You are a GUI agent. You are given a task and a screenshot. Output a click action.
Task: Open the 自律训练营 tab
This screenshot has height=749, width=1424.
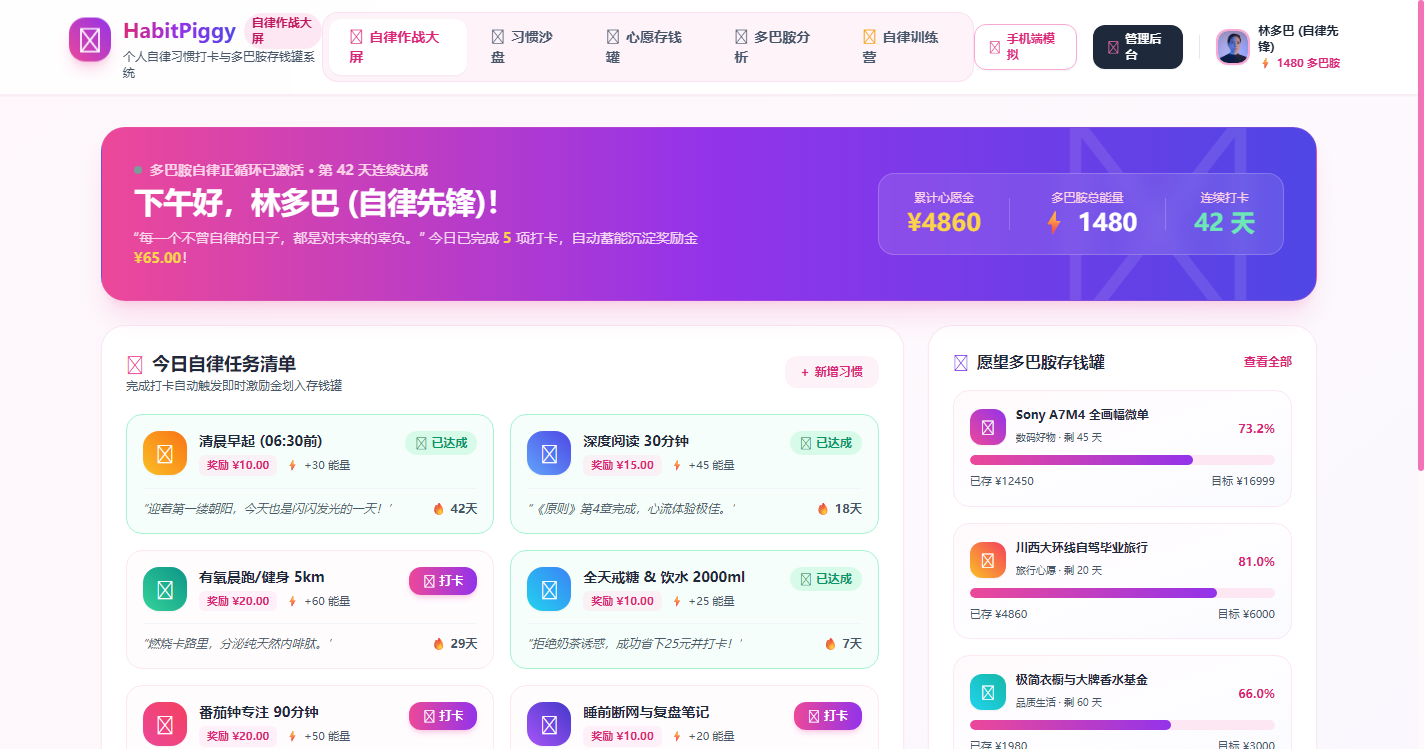904,47
